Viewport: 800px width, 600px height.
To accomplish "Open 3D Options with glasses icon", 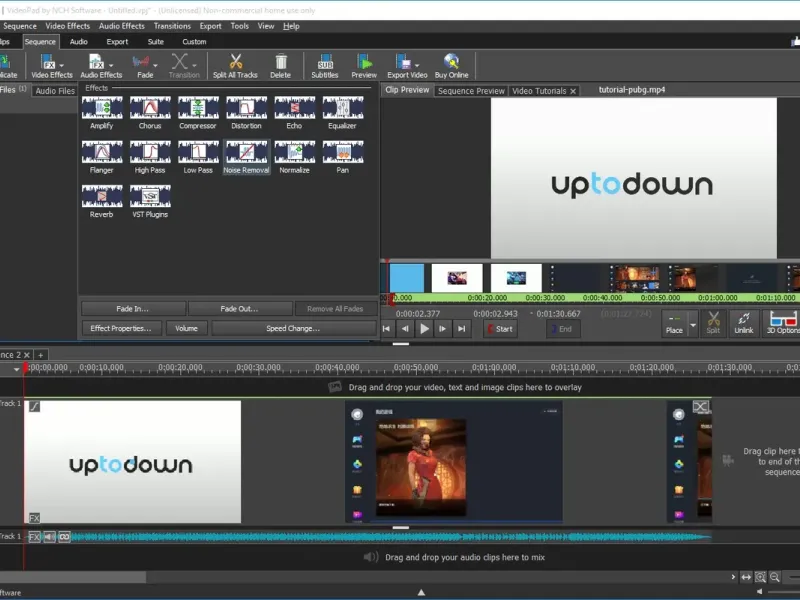I will (782, 319).
